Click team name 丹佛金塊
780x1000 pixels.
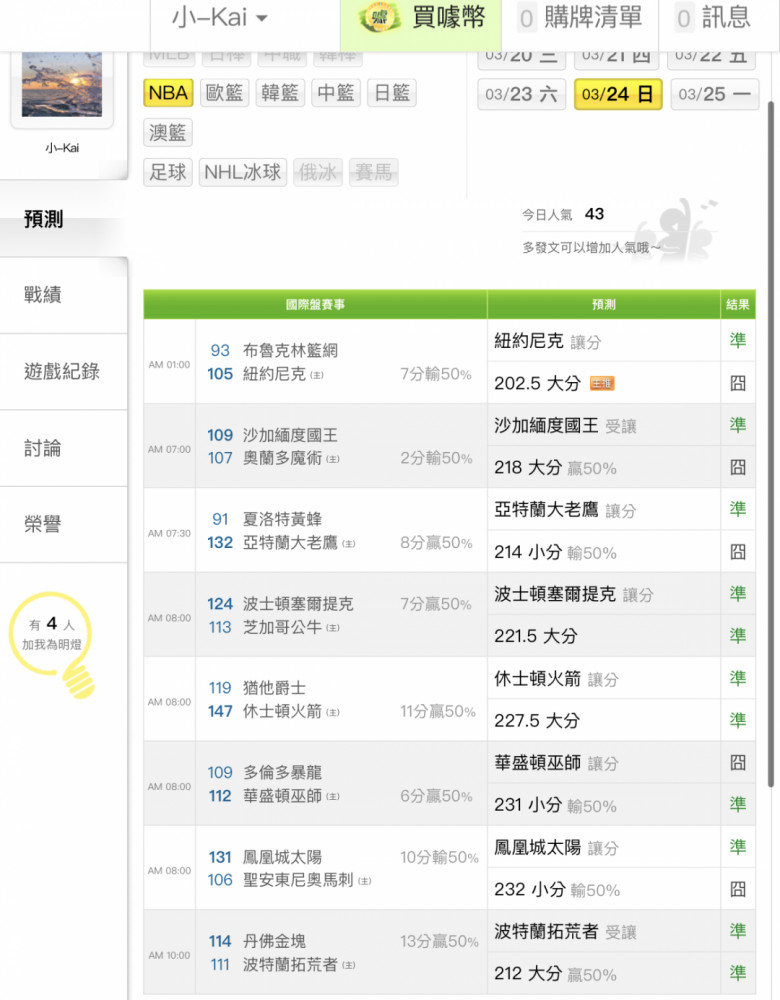[274, 941]
